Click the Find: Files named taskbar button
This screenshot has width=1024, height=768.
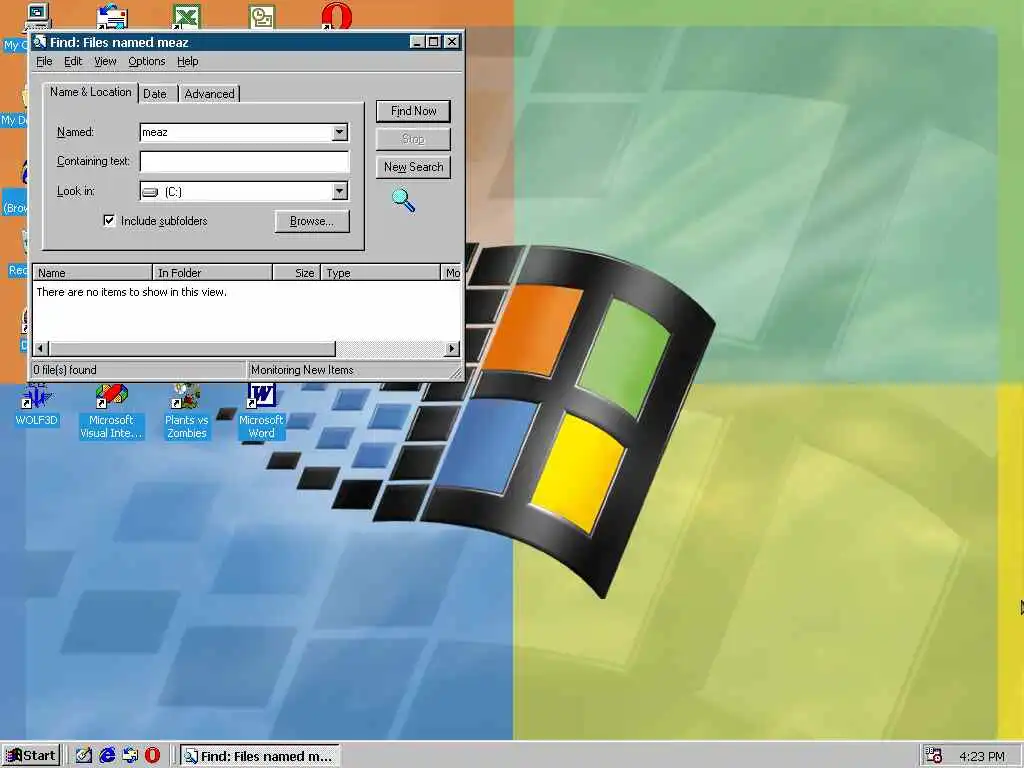click(260, 756)
